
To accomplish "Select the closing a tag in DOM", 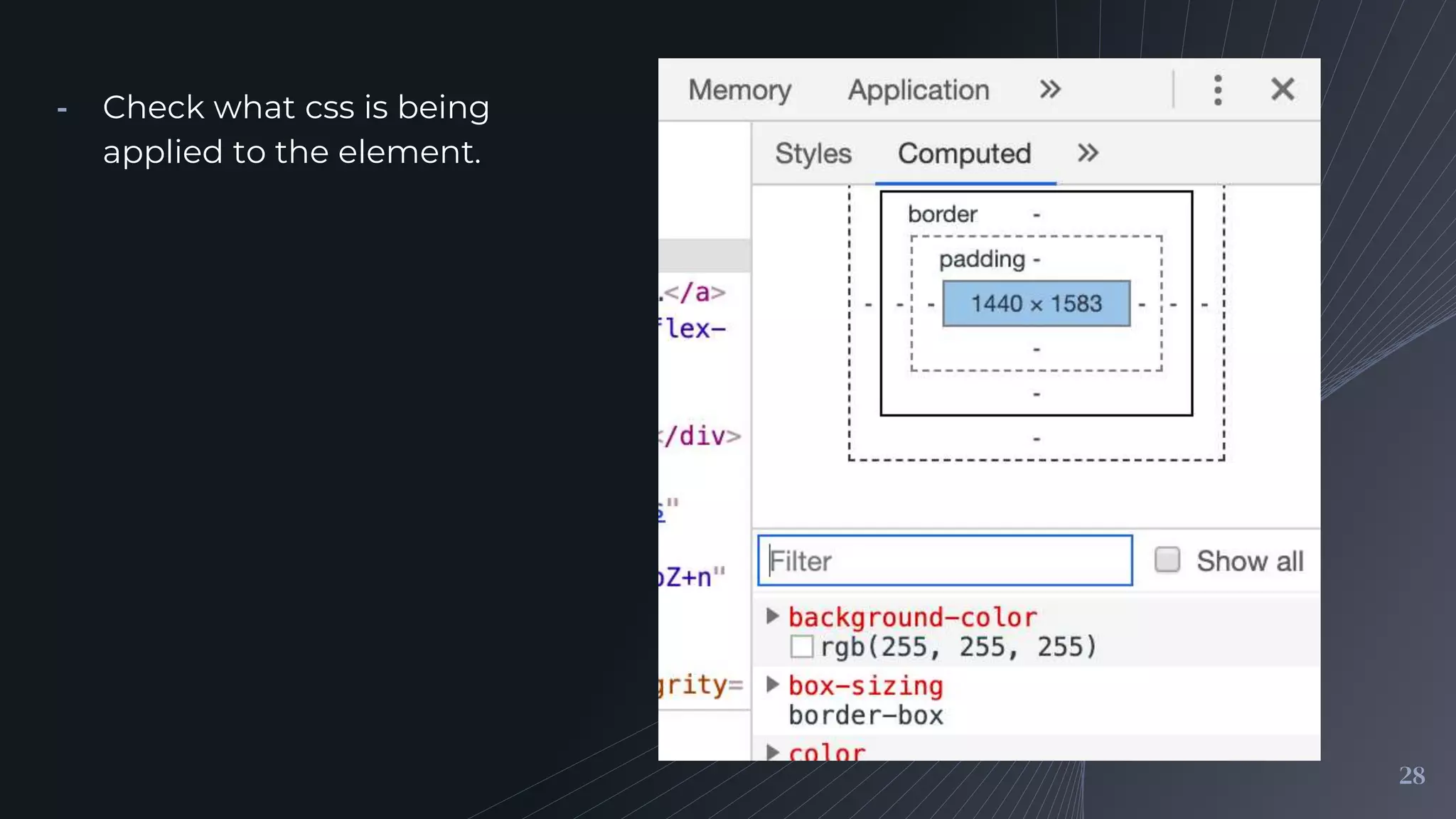I will pos(695,292).
